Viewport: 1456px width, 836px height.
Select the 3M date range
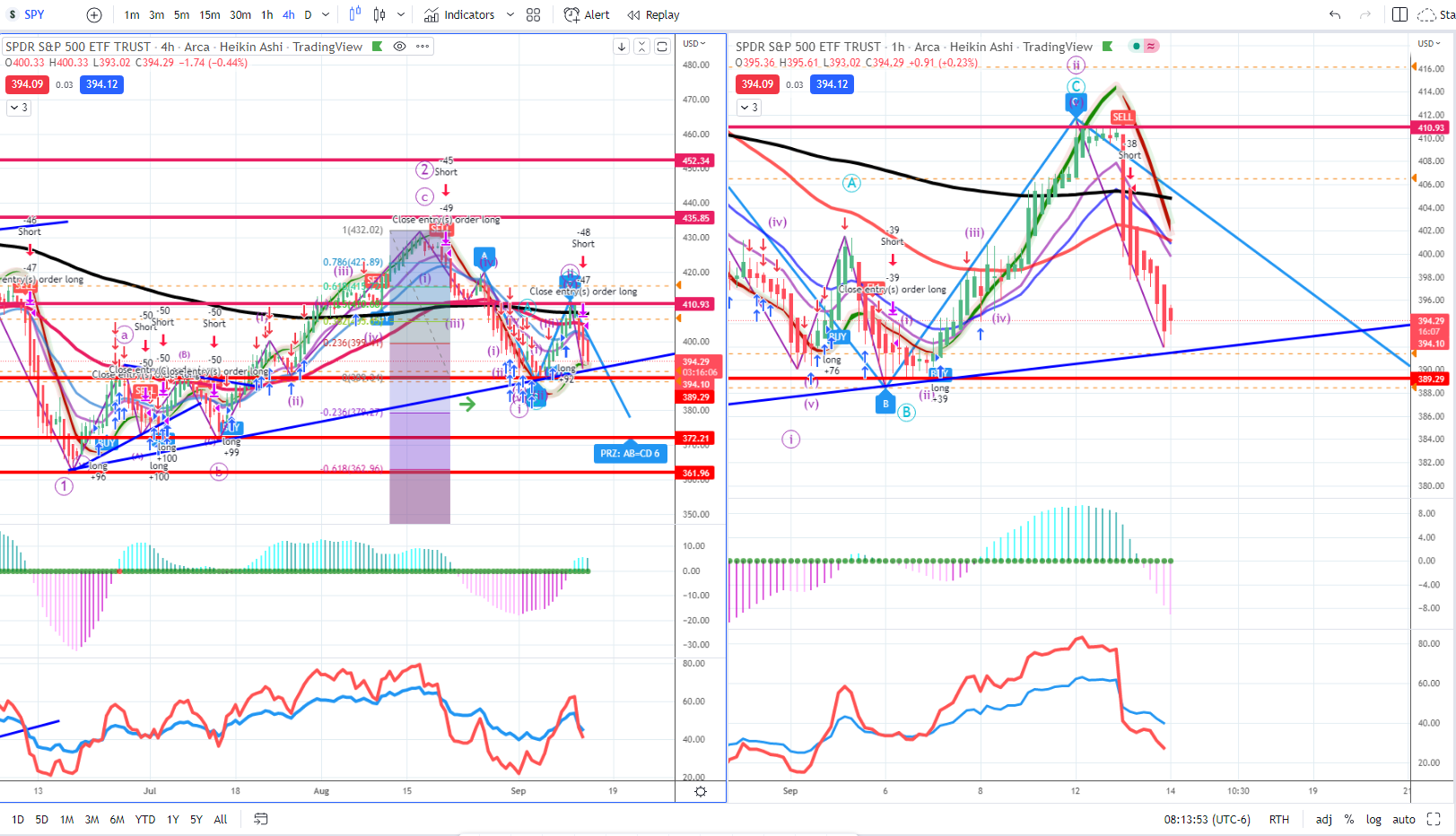click(x=92, y=819)
